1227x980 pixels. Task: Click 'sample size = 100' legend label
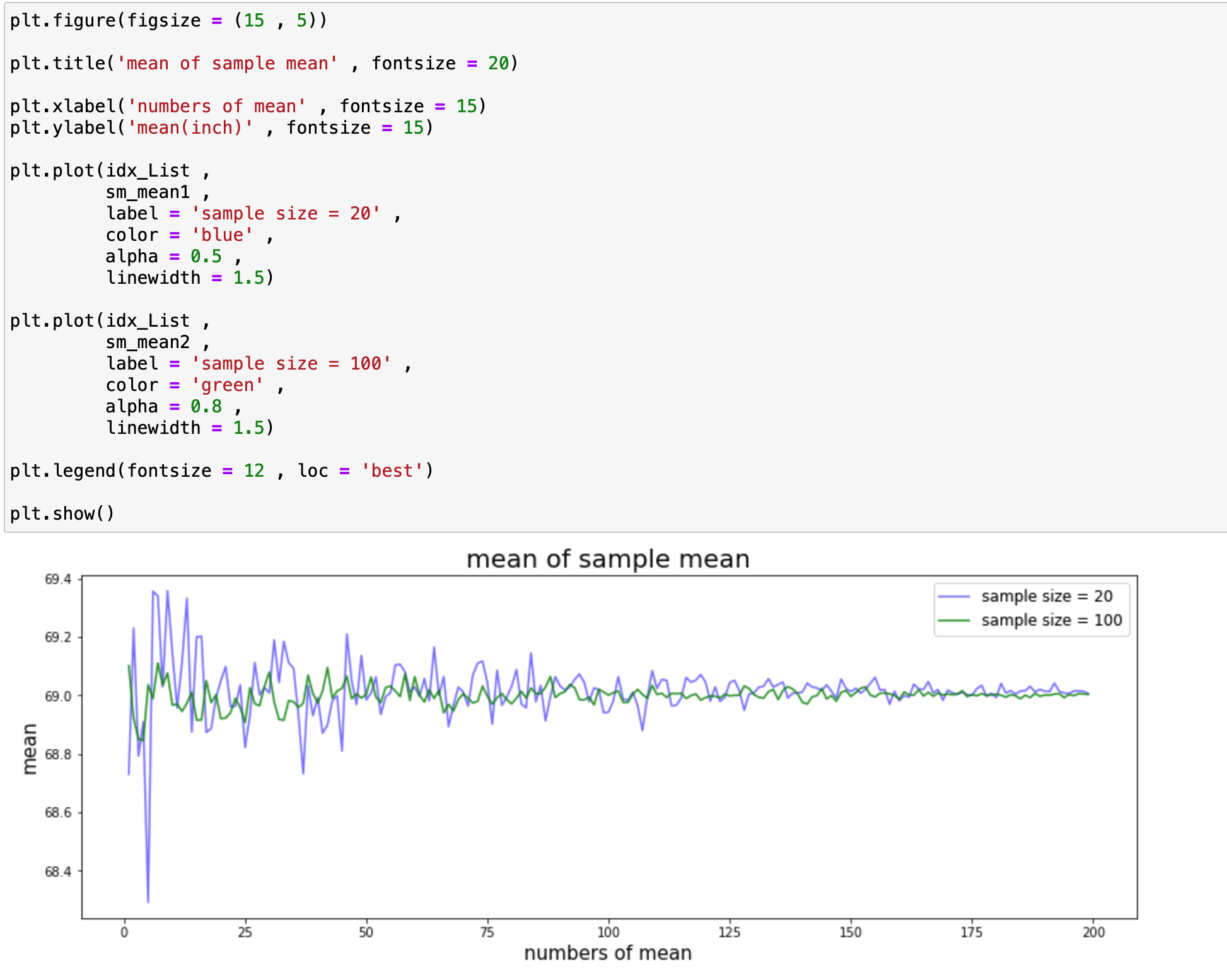(x=1051, y=621)
